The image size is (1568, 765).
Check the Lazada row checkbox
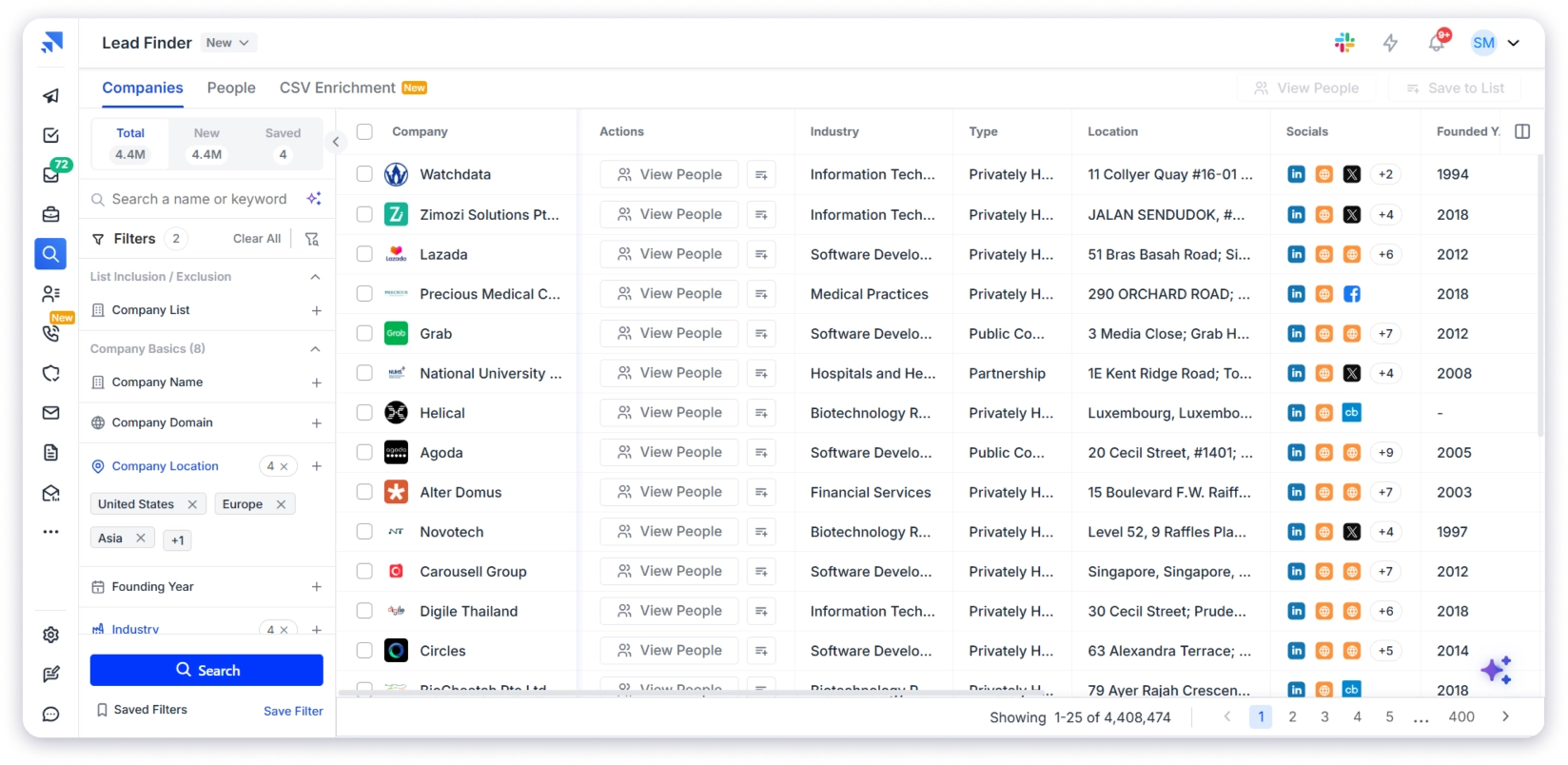click(x=364, y=254)
